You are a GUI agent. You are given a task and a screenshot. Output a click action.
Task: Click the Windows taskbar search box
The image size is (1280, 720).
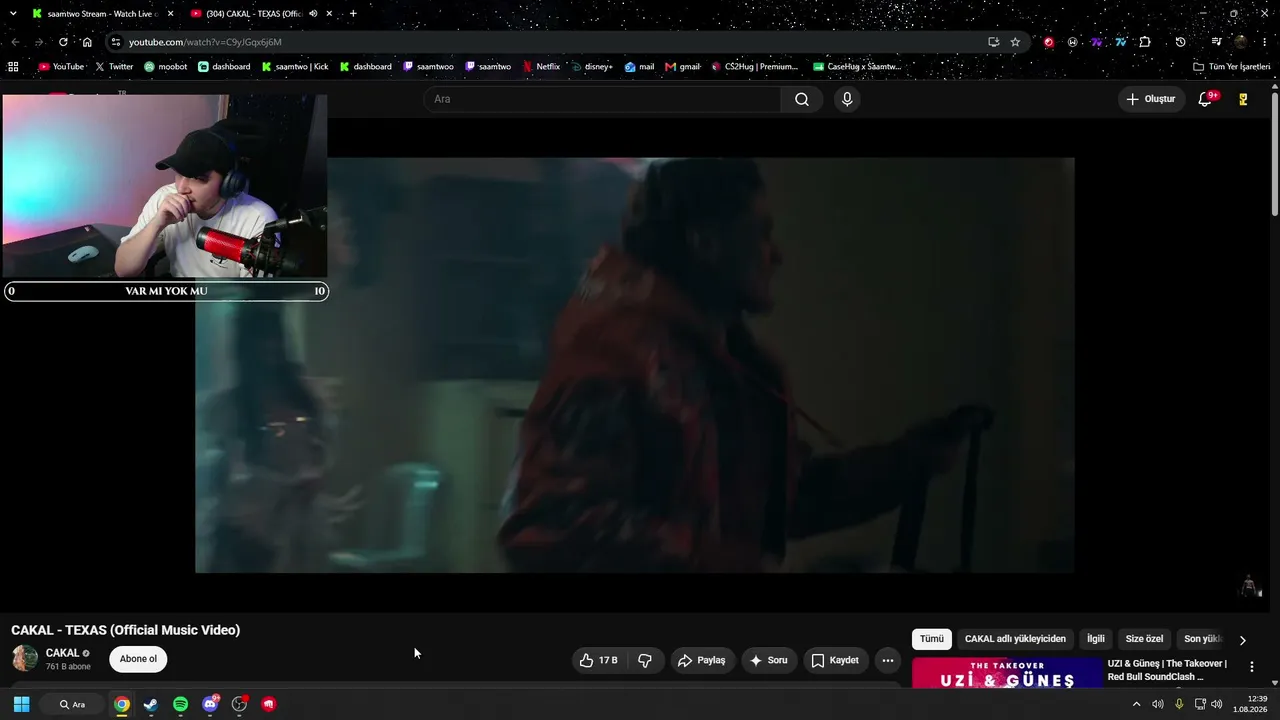[72, 704]
